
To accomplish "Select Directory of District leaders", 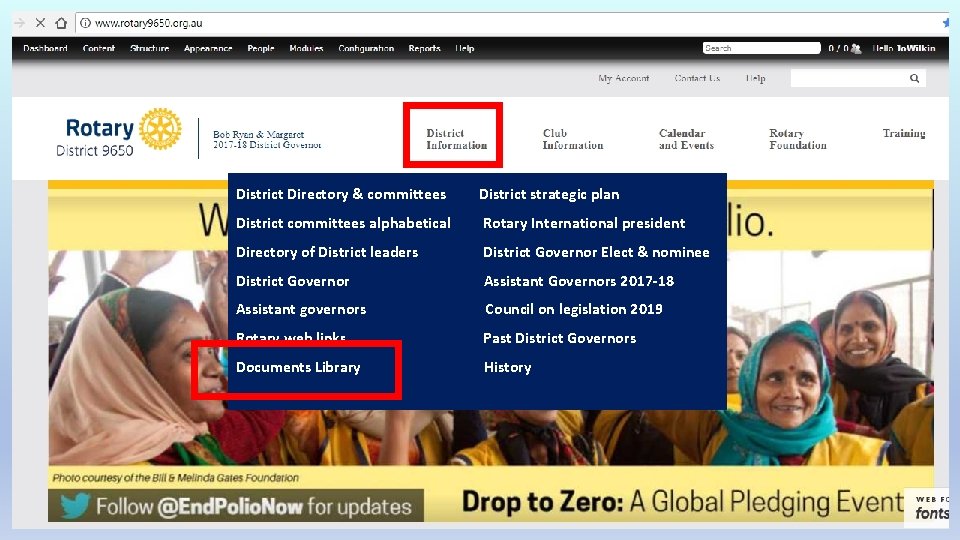I will coord(327,252).
